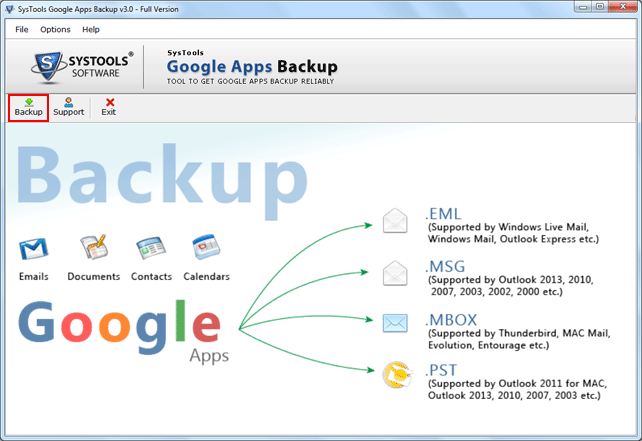Click the Contacts label
This screenshot has width=642, height=441.
point(151,277)
